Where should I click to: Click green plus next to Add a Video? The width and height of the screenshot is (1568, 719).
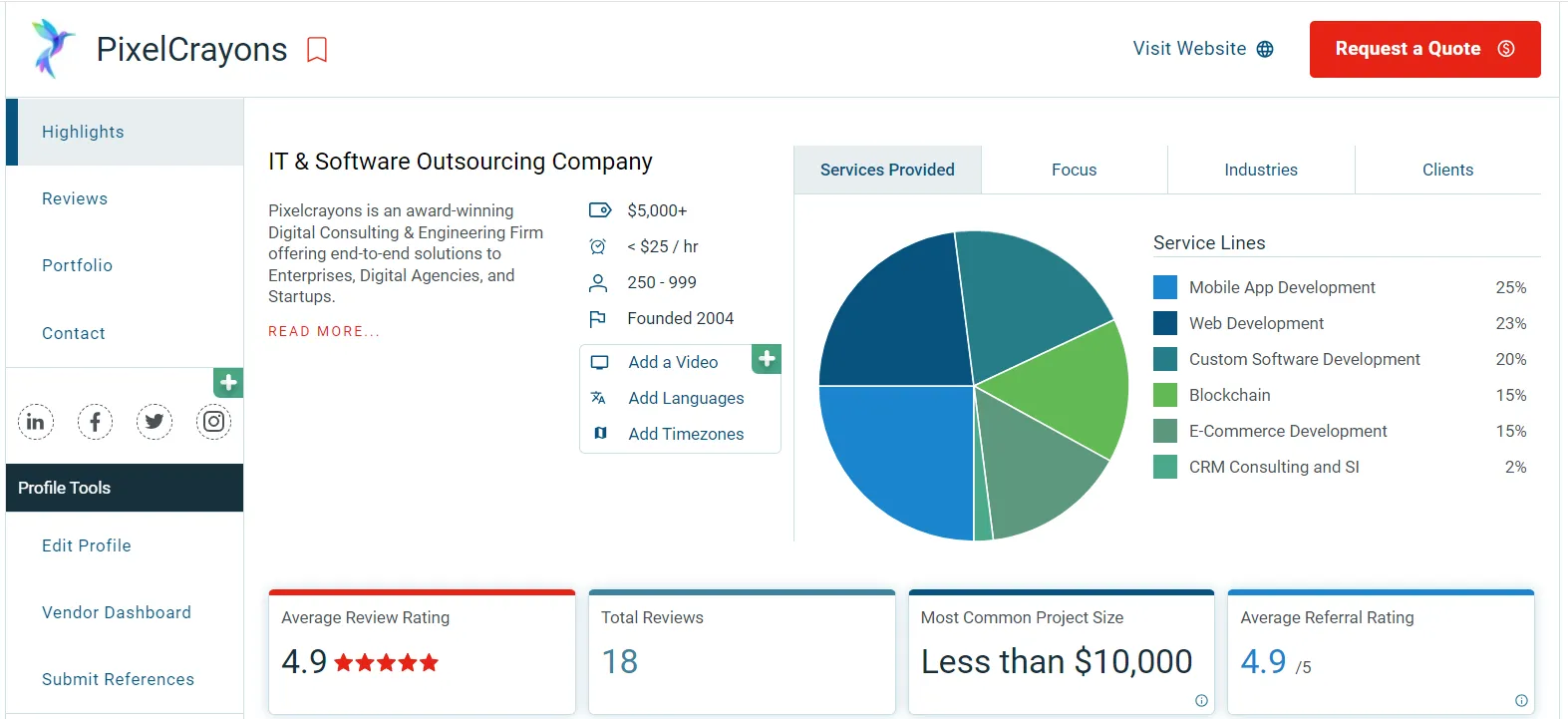pyautogui.click(x=767, y=359)
